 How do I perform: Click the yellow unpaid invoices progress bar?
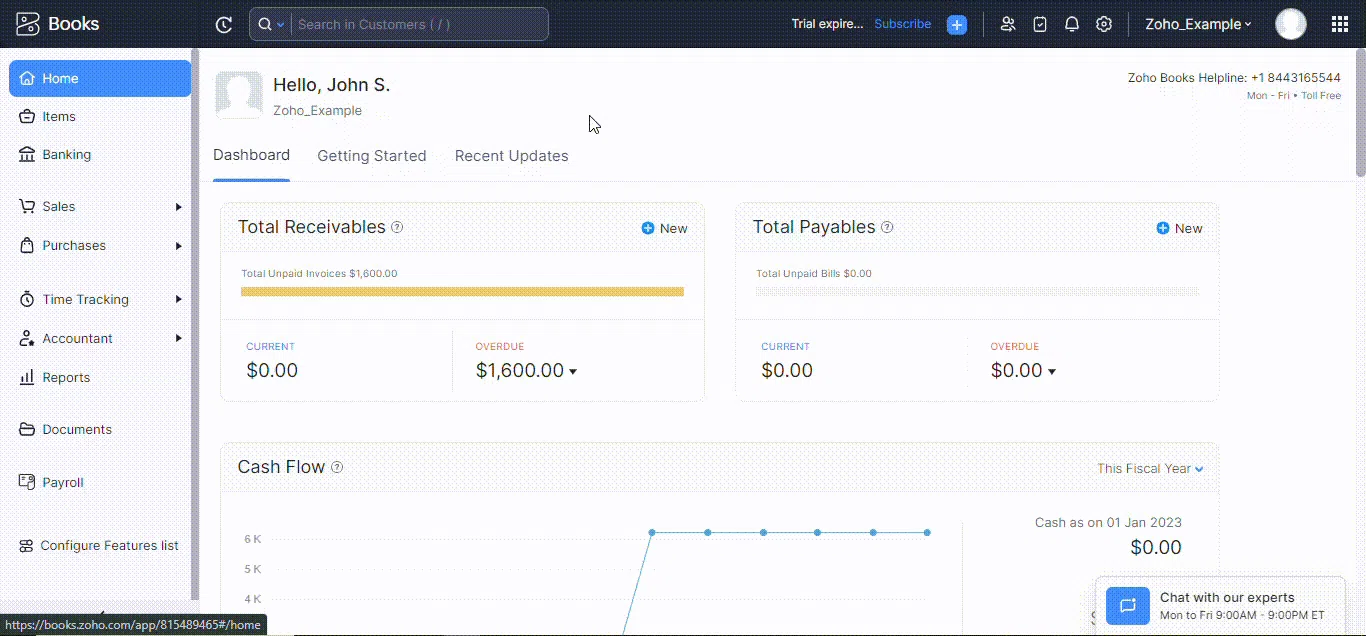(x=462, y=292)
